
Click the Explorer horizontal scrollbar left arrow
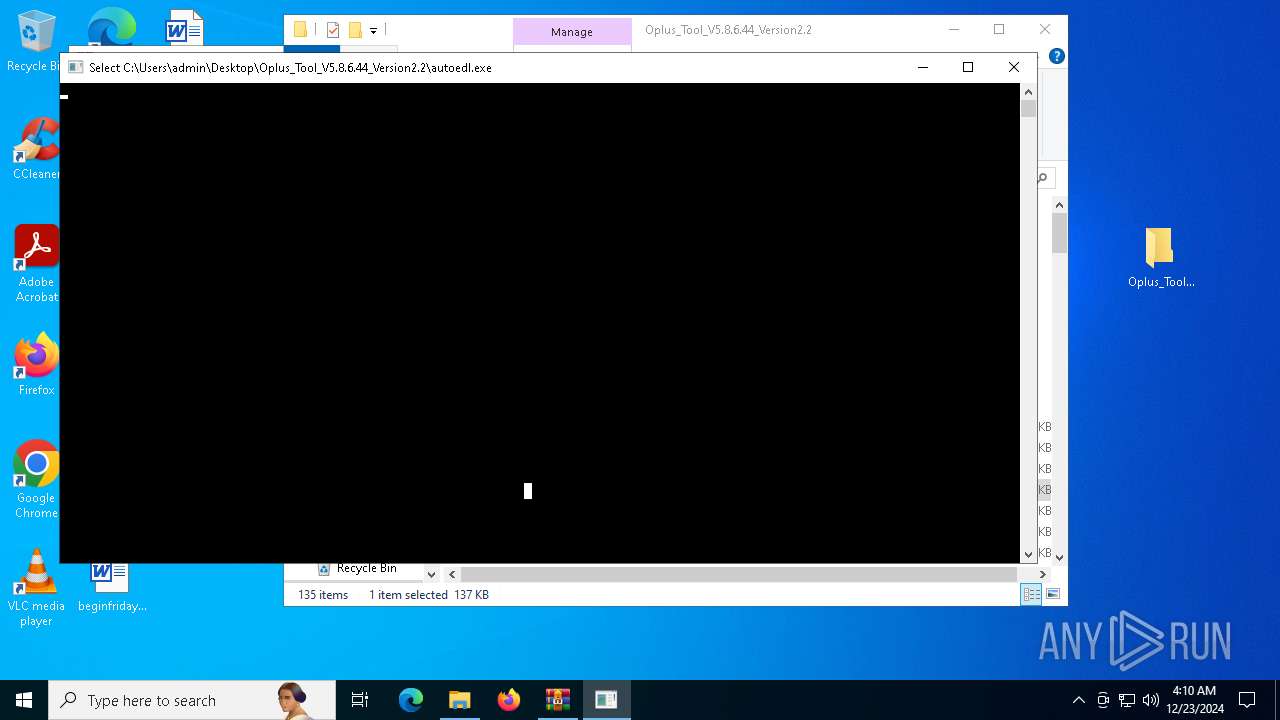pyautogui.click(x=452, y=574)
